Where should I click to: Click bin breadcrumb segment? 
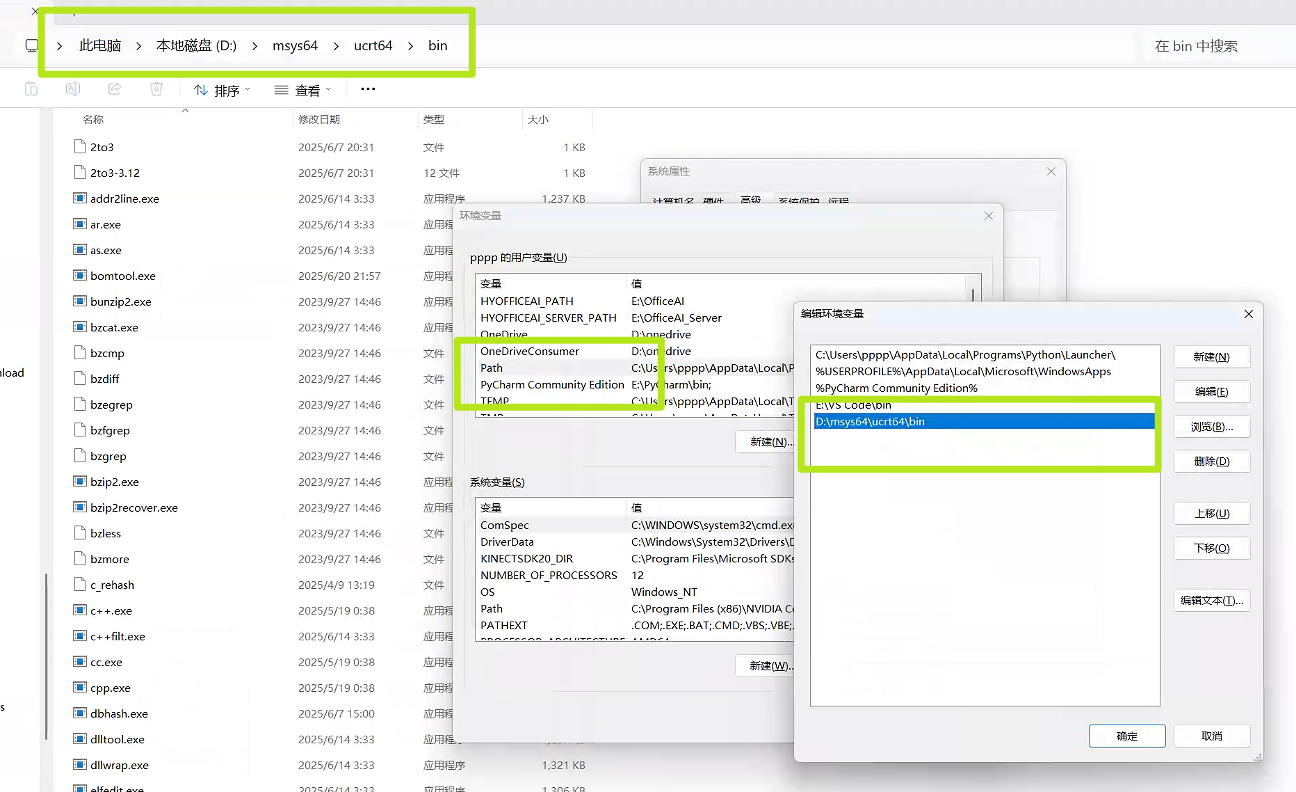(438, 46)
